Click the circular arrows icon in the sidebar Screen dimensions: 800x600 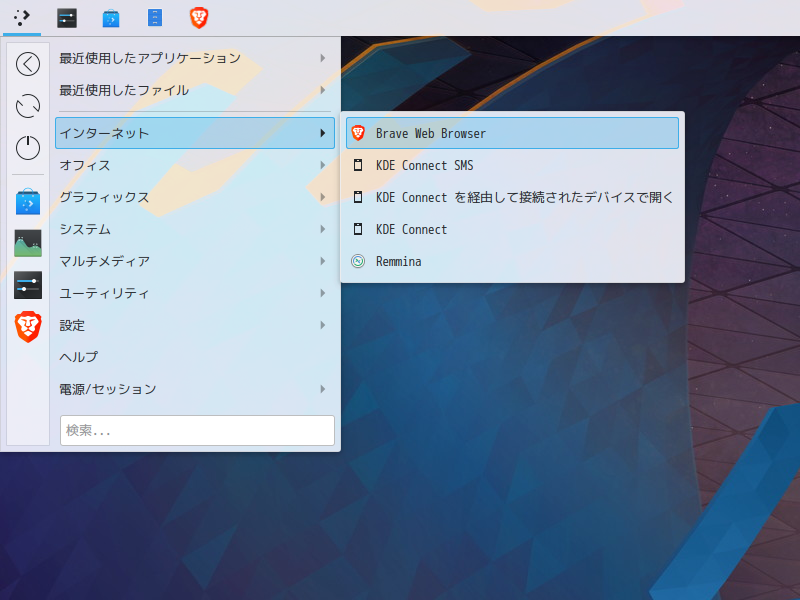click(x=28, y=106)
